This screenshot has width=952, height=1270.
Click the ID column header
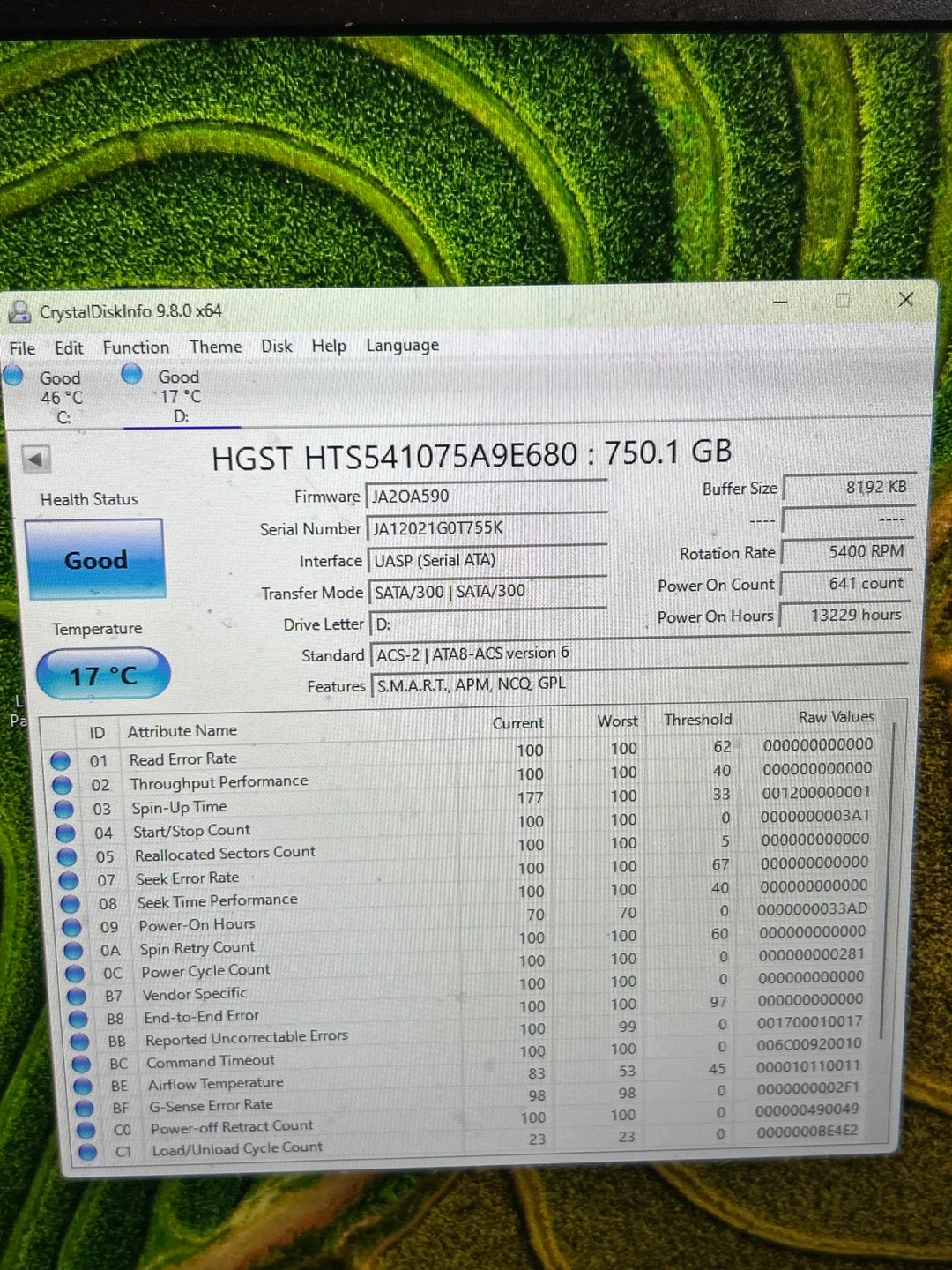pos(97,733)
